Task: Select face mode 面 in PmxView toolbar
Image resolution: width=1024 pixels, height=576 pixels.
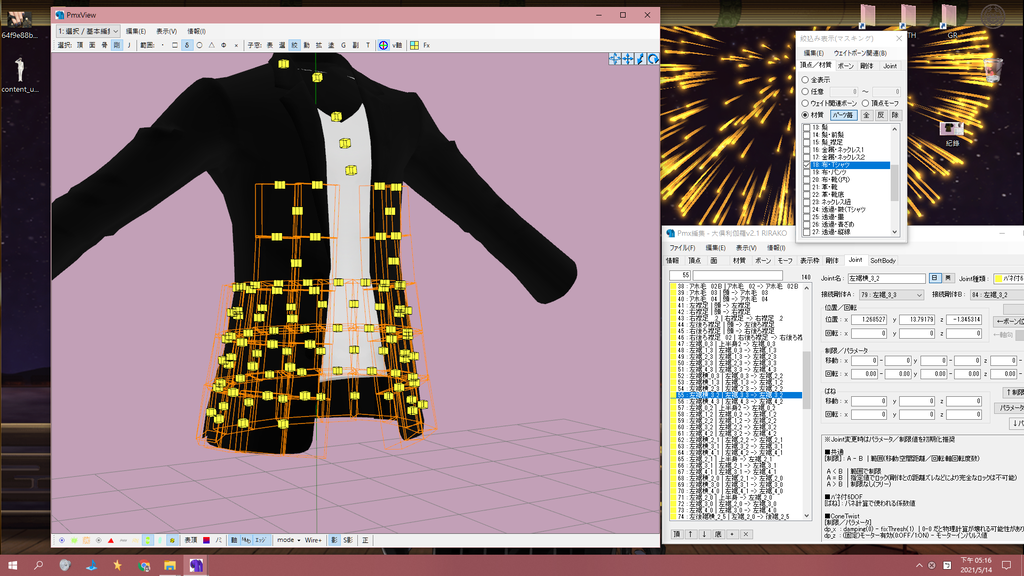Action: tap(92, 45)
